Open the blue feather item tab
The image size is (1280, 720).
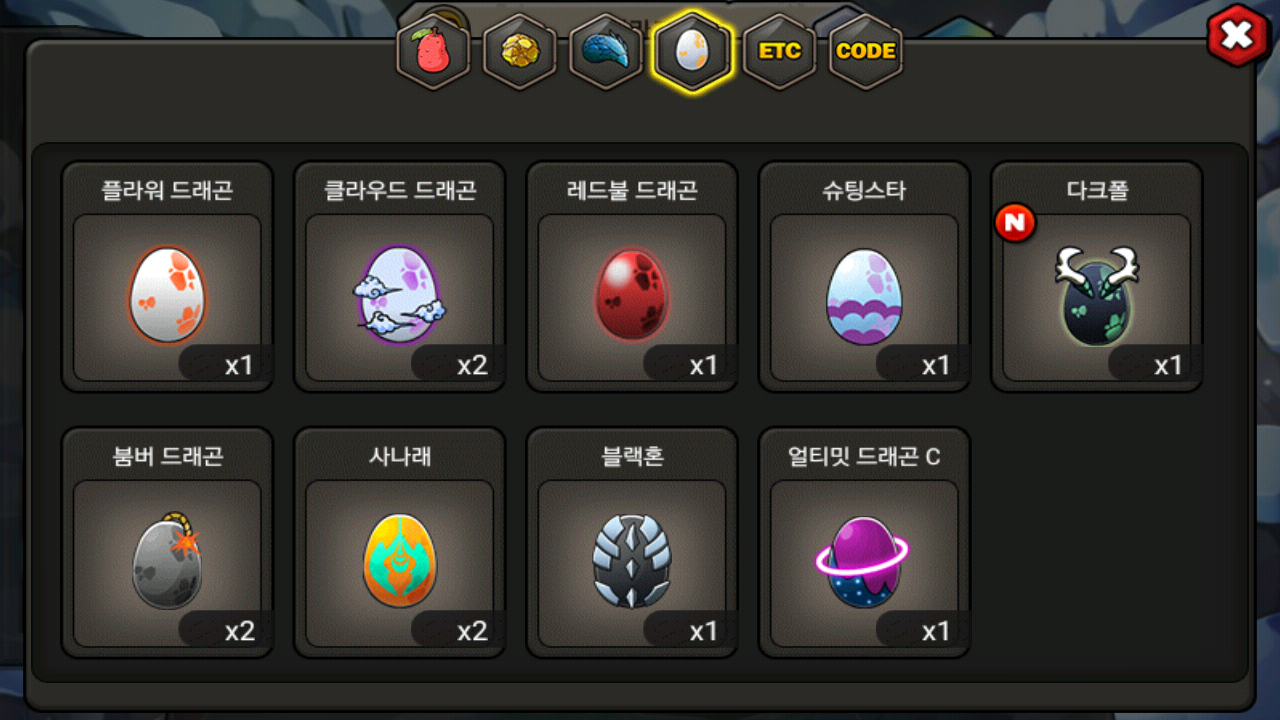[606, 52]
